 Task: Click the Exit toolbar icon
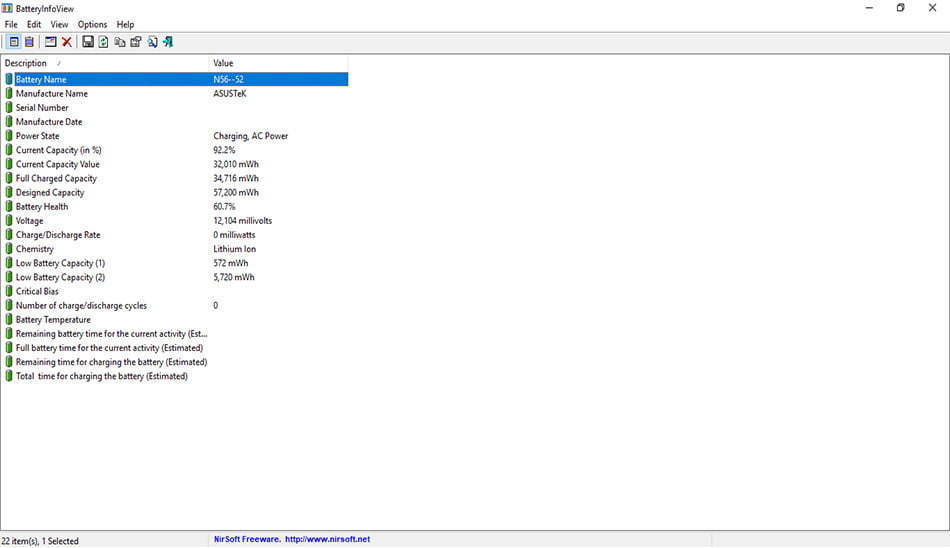tap(168, 42)
